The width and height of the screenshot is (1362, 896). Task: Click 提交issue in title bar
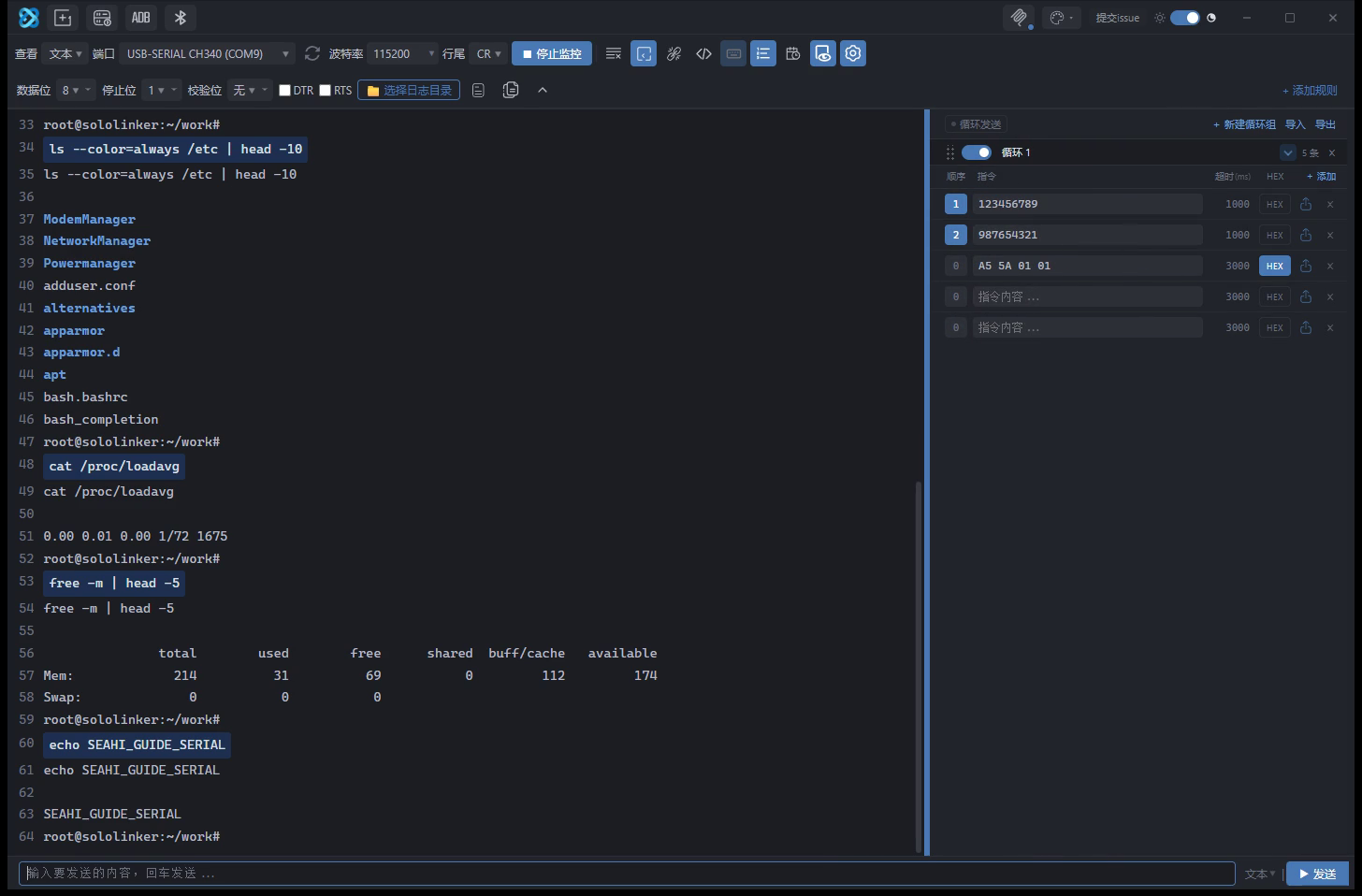pos(1118,18)
